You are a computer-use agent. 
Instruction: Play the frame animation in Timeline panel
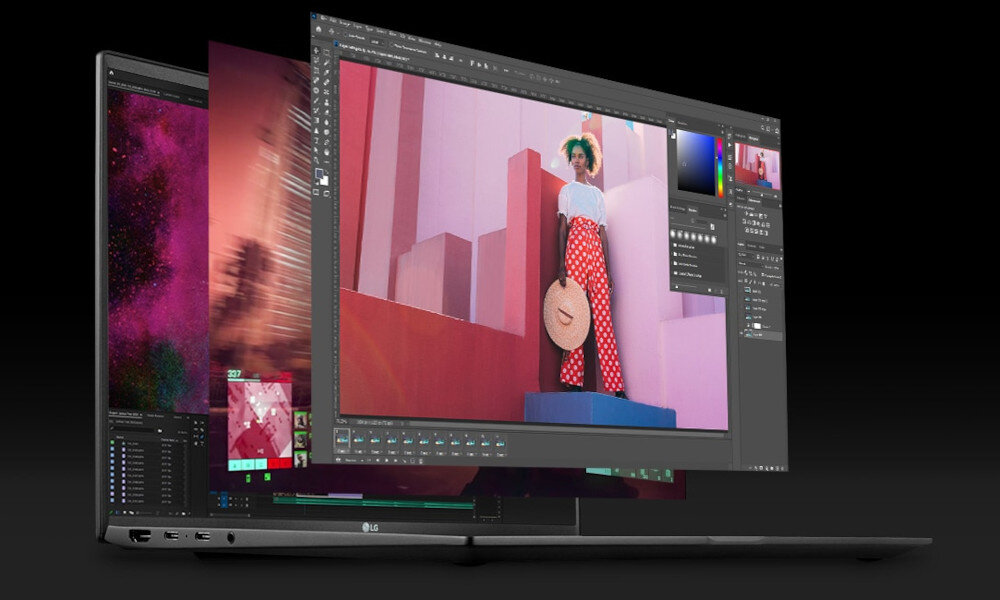tap(386, 460)
